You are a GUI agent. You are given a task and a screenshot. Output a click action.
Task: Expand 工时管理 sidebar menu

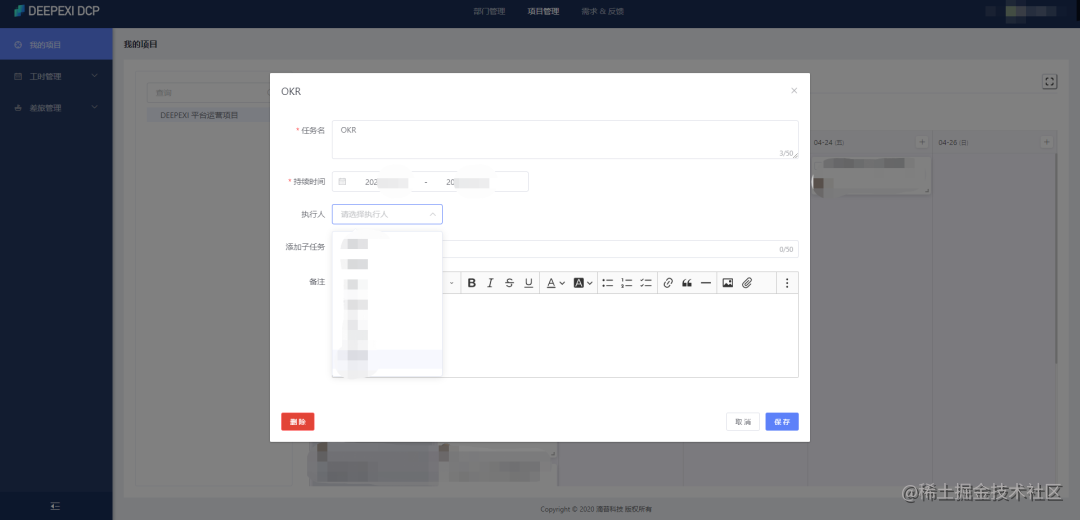point(56,76)
